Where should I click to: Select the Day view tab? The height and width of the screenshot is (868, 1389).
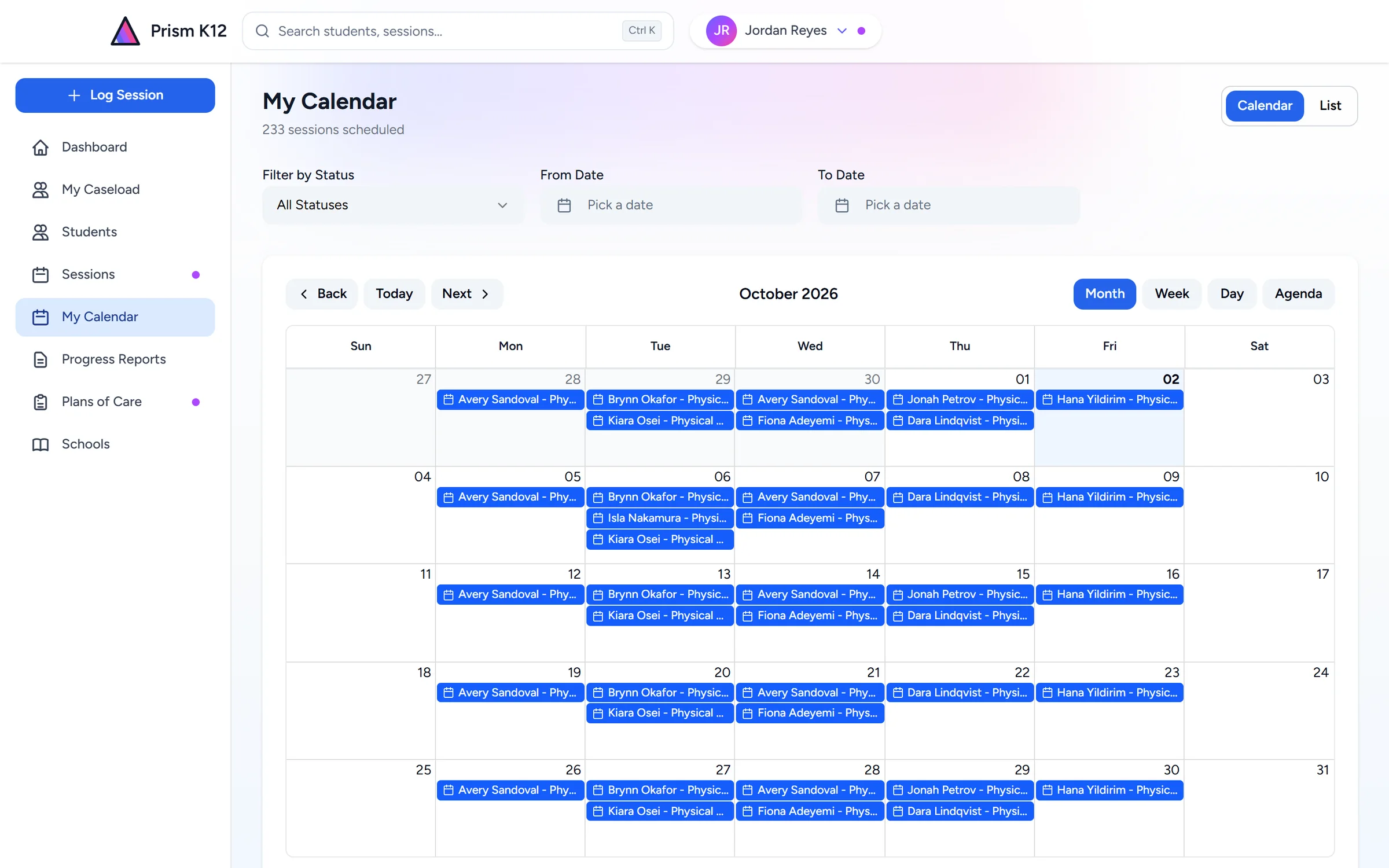(1232, 294)
